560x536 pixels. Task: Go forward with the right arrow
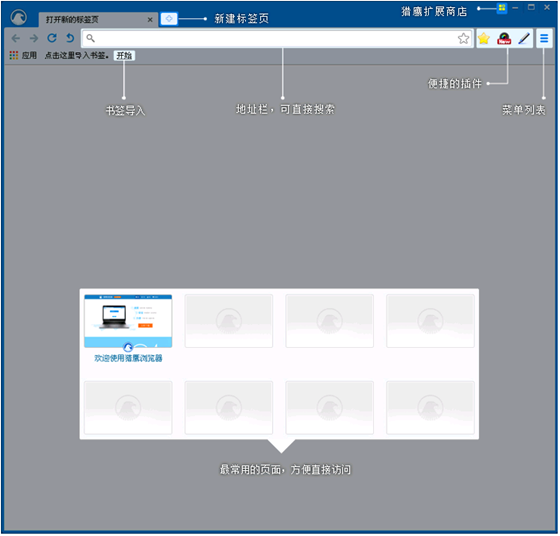[x=34, y=38]
